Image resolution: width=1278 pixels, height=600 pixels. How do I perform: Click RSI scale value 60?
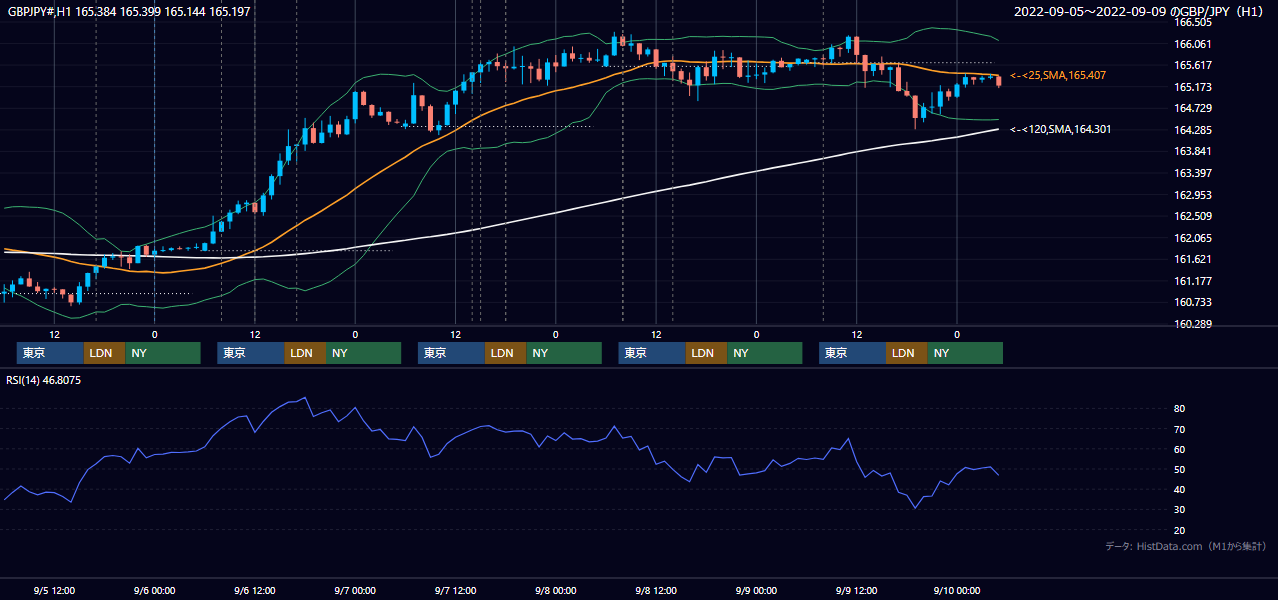click(x=1180, y=449)
